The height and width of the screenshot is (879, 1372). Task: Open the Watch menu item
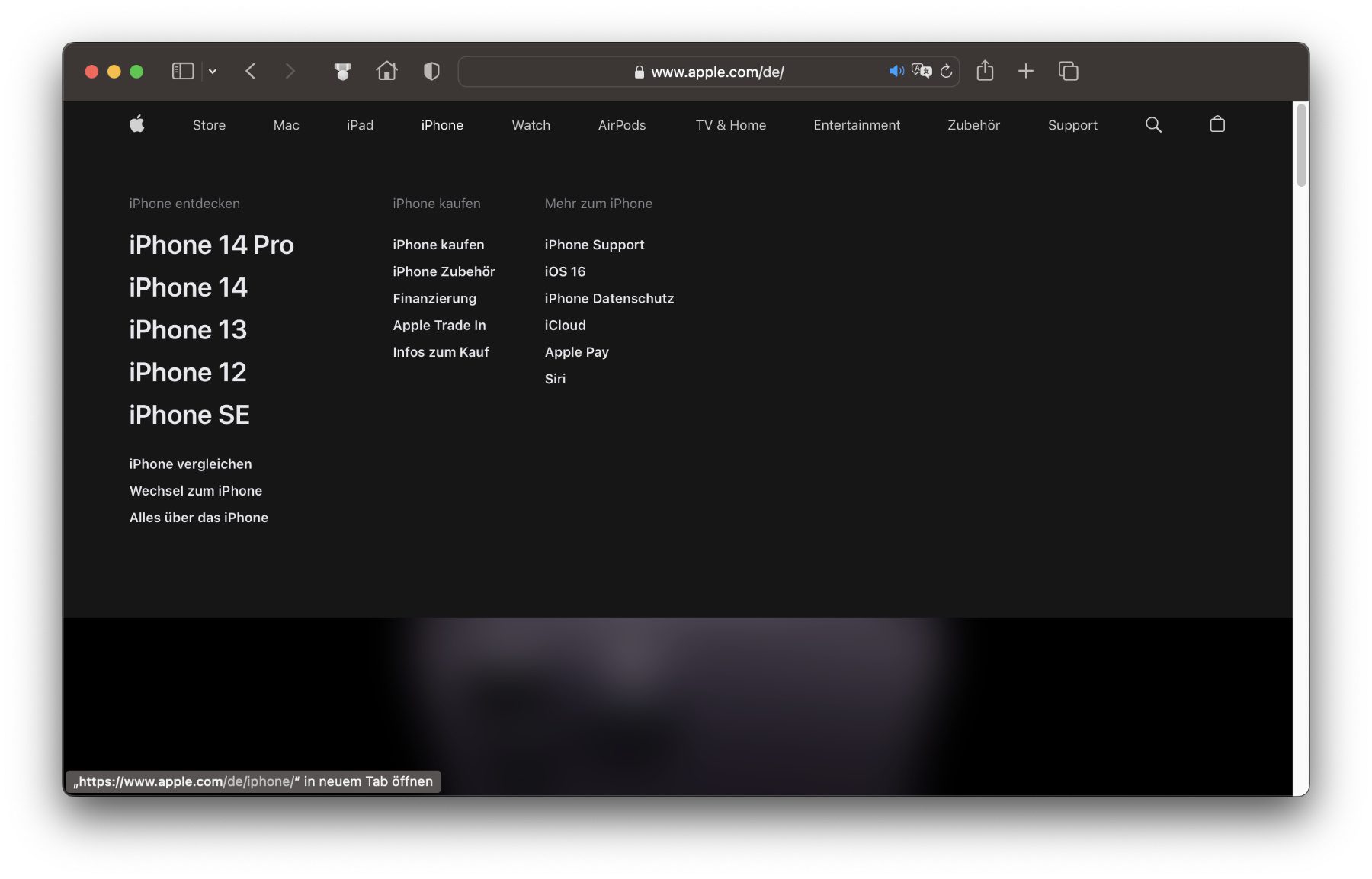531,125
